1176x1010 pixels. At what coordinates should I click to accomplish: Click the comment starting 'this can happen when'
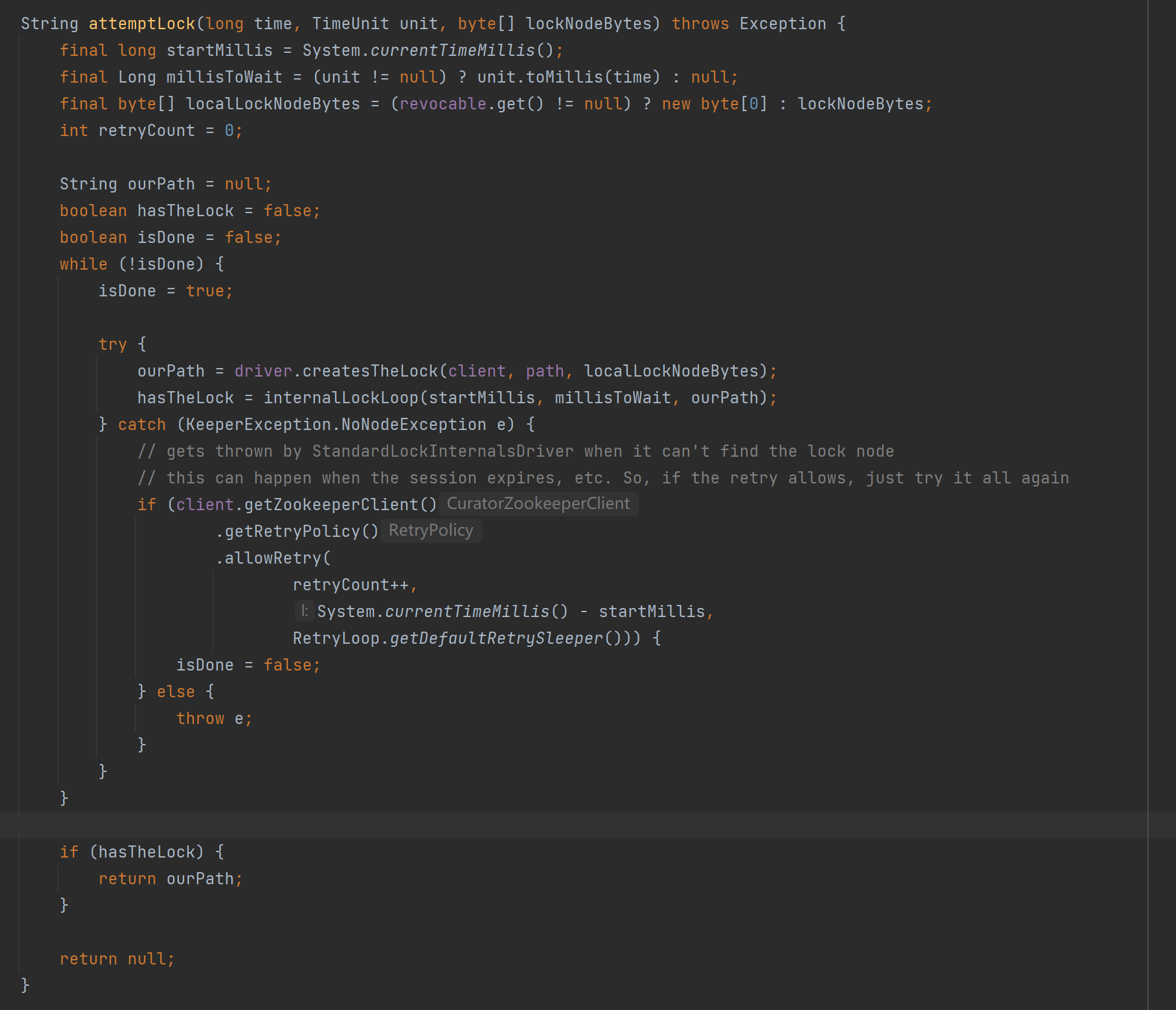(x=603, y=478)
